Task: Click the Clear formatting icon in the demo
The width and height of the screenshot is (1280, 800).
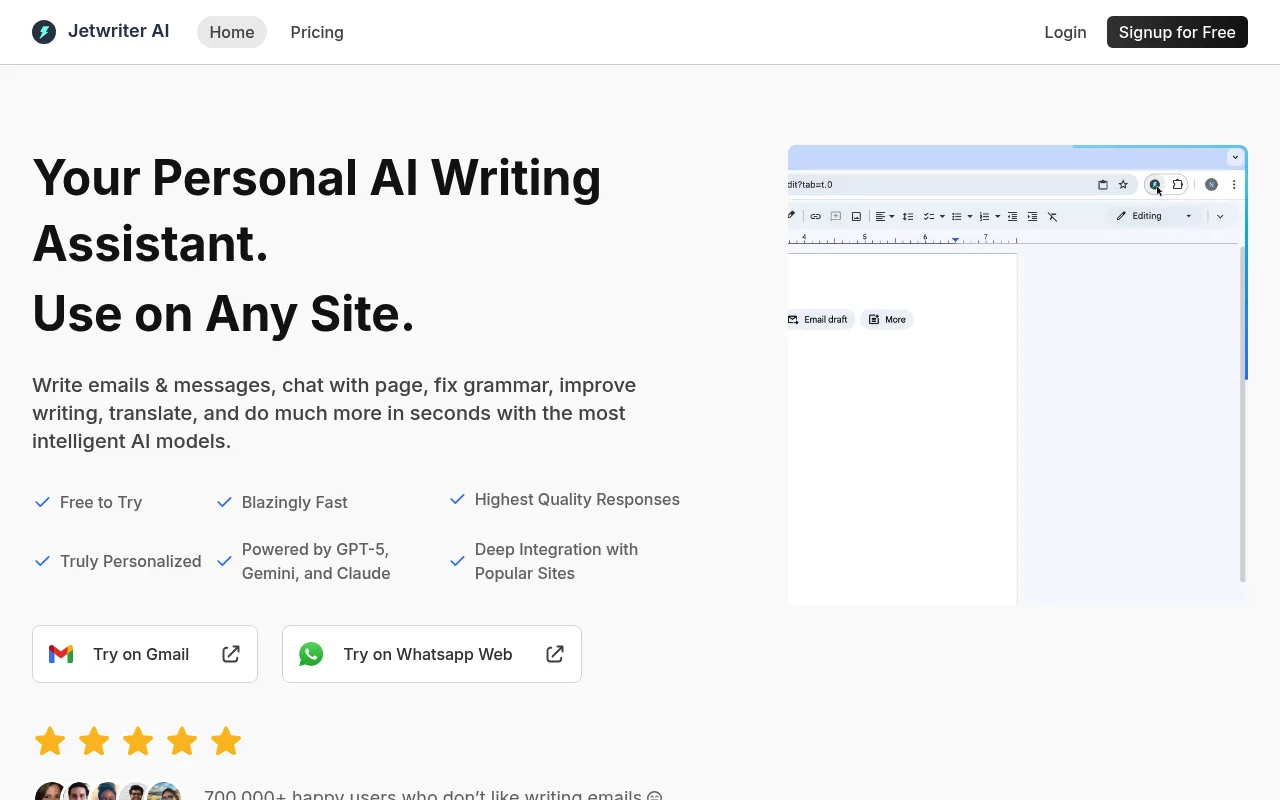Action: (1052, 216)
